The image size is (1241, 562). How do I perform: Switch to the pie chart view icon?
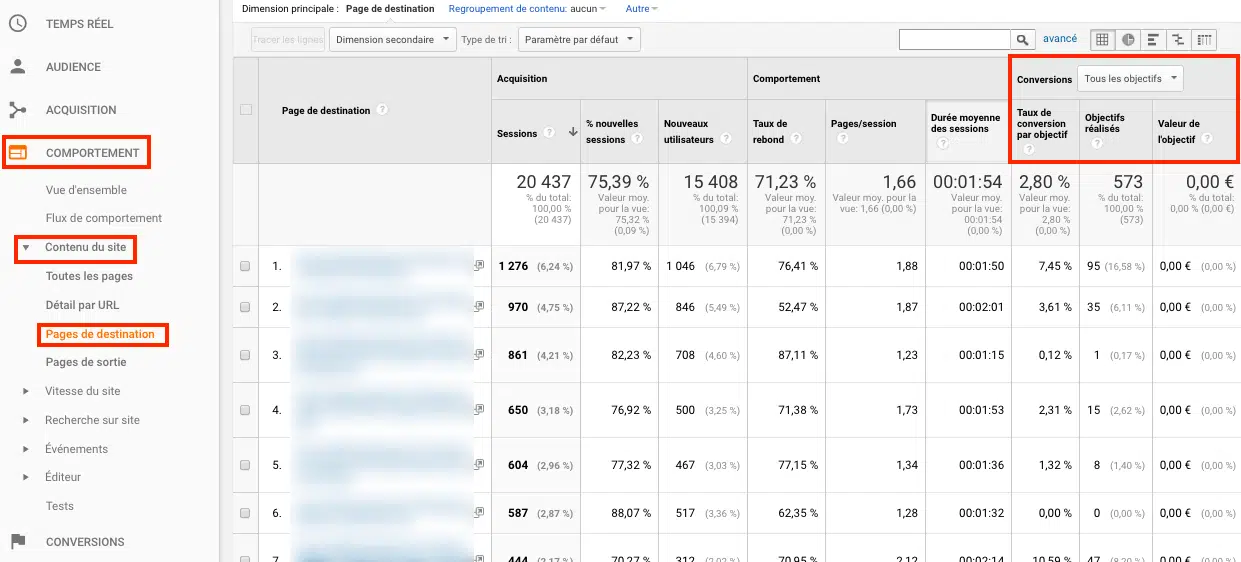(x=1128, y=40)
